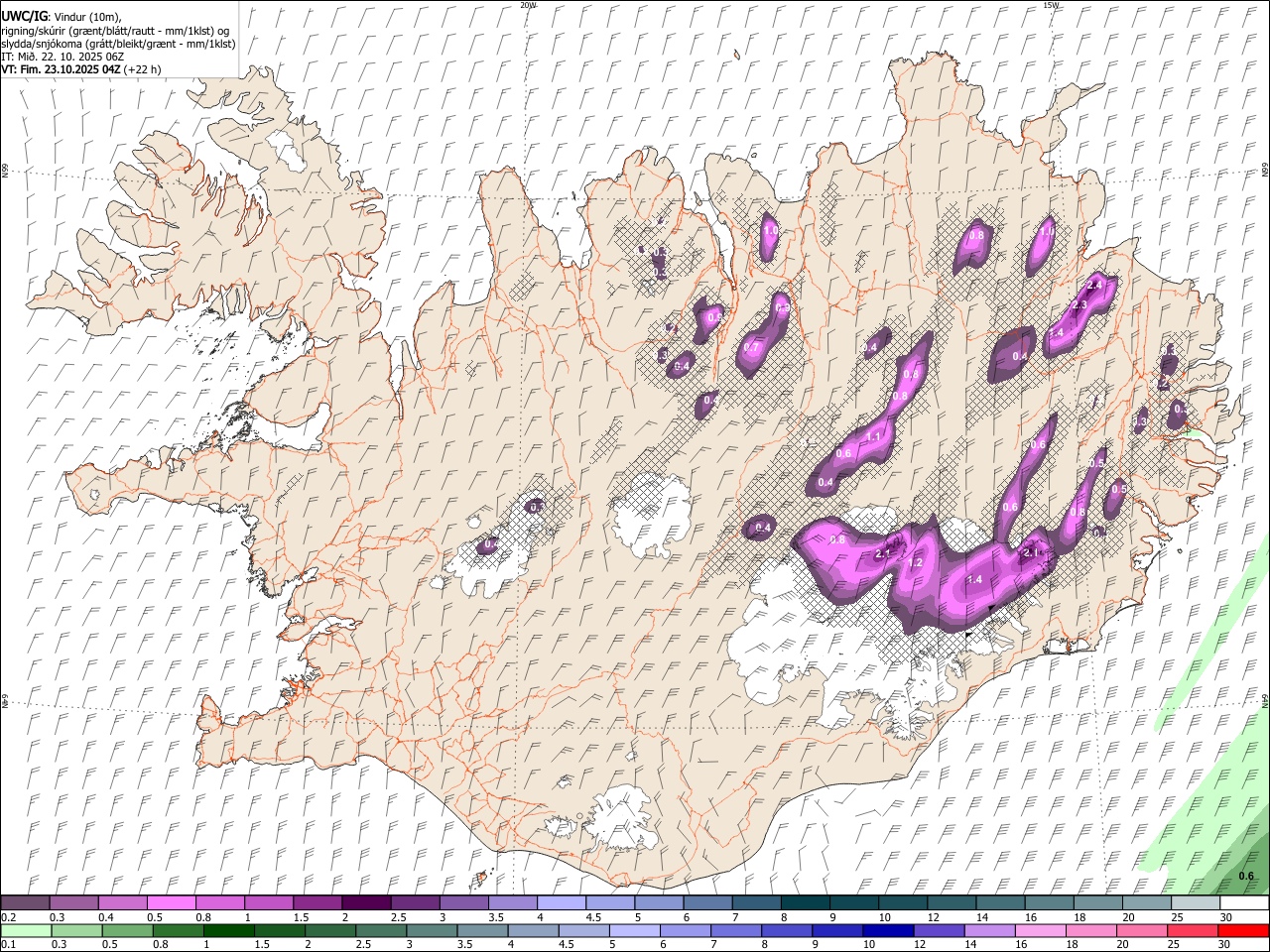Click the bold 0.6 value in the green rain area
The height and width of the screenshot is (952, 1270).
[1246, 877]
